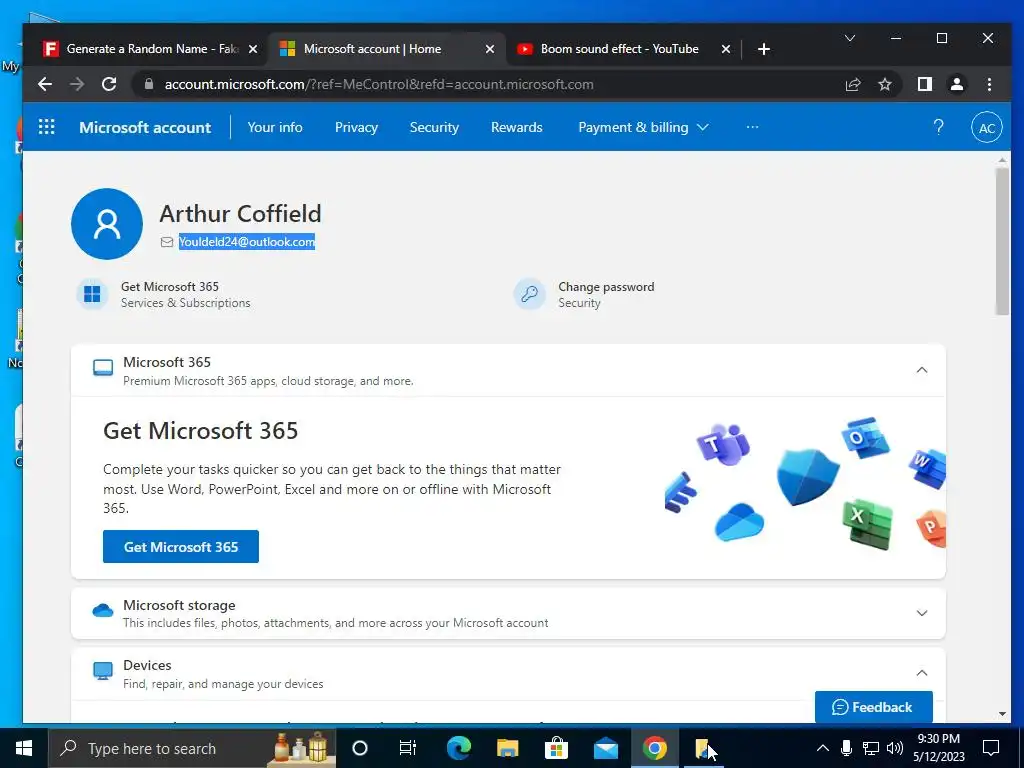Open the volume control in system tray
The image size is (1024, 768).
tap(895, 748)
